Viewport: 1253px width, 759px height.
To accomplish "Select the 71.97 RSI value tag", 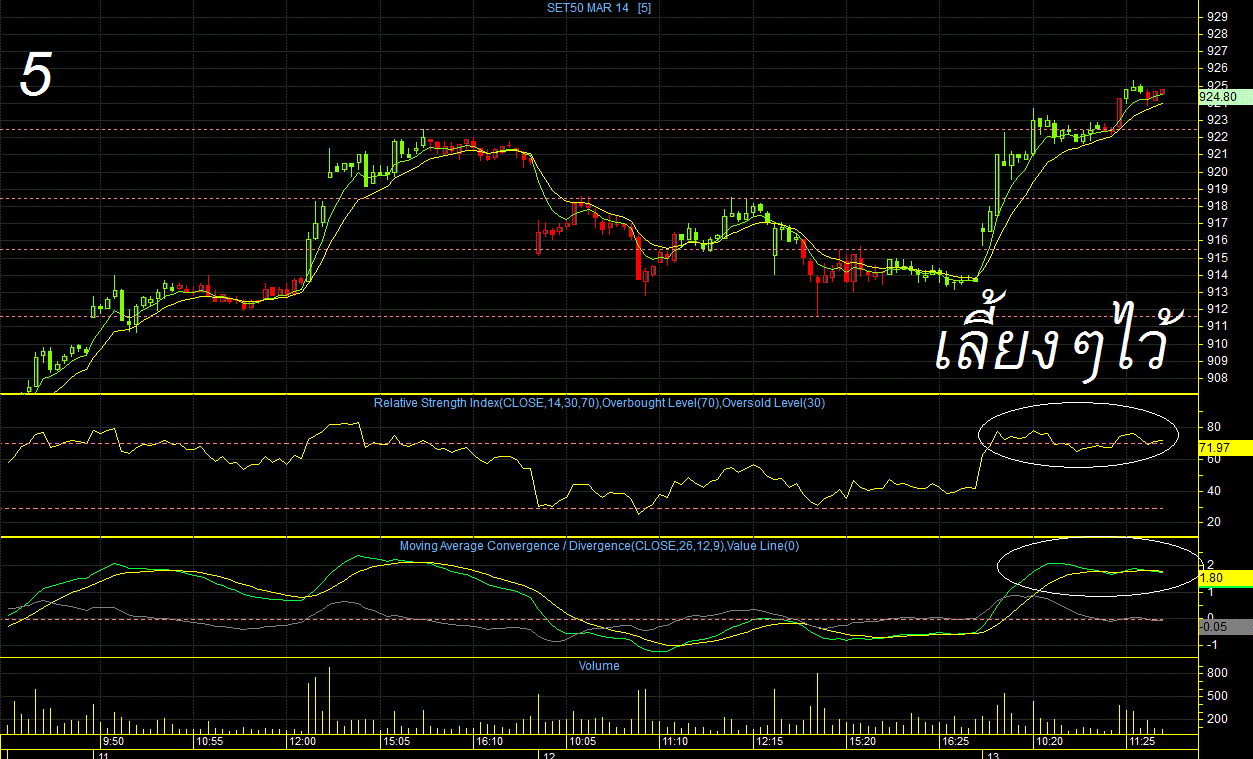I will coord(1224,448).
